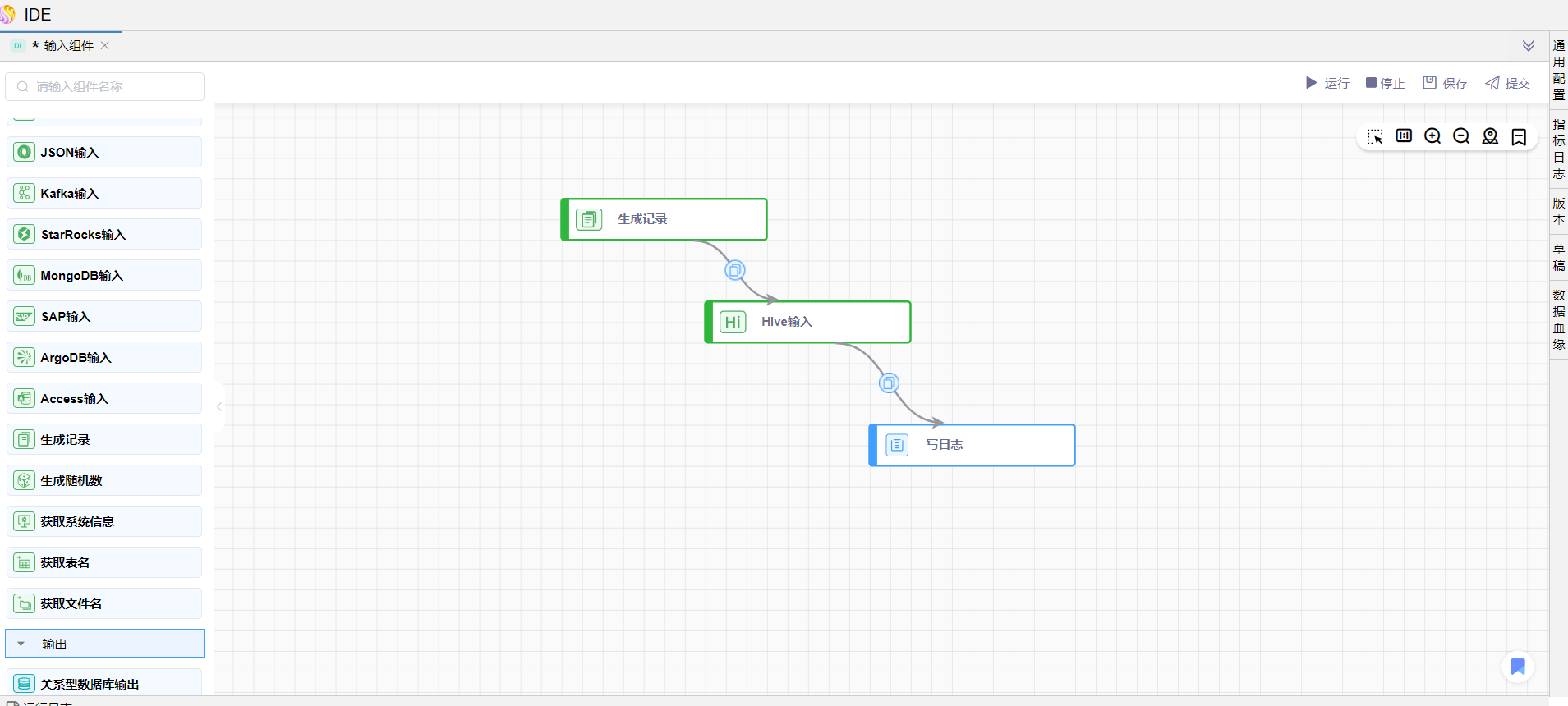Collapse the left component panel

pyautogui.click(x=219, y=406)
